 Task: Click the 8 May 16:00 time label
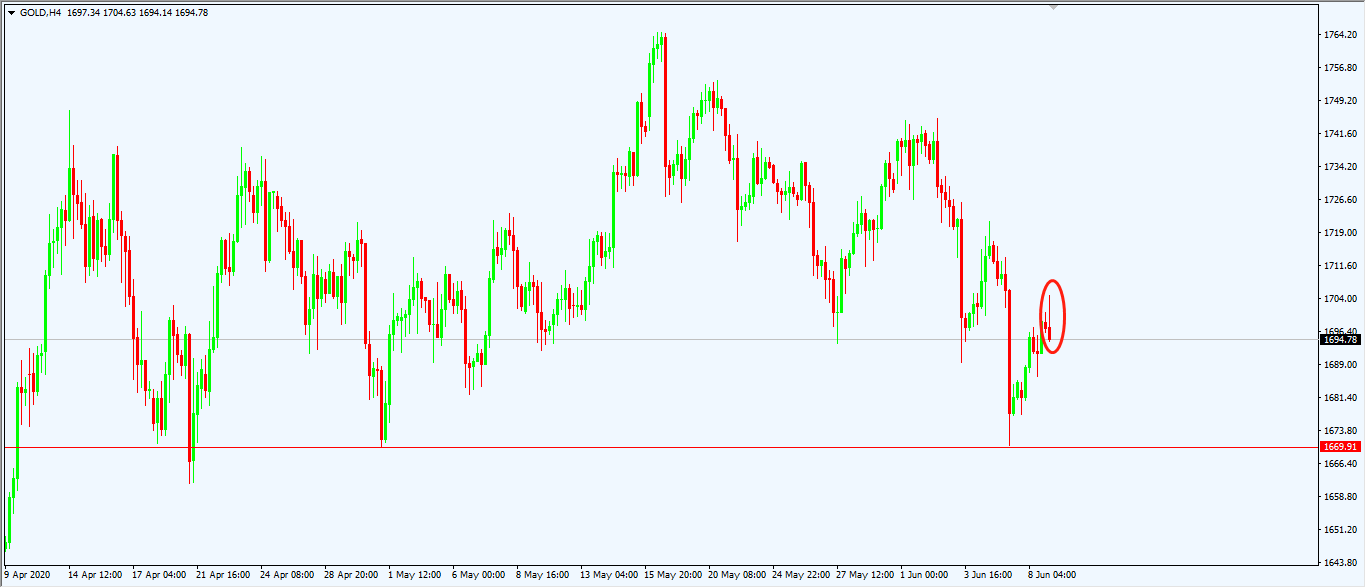543,575
